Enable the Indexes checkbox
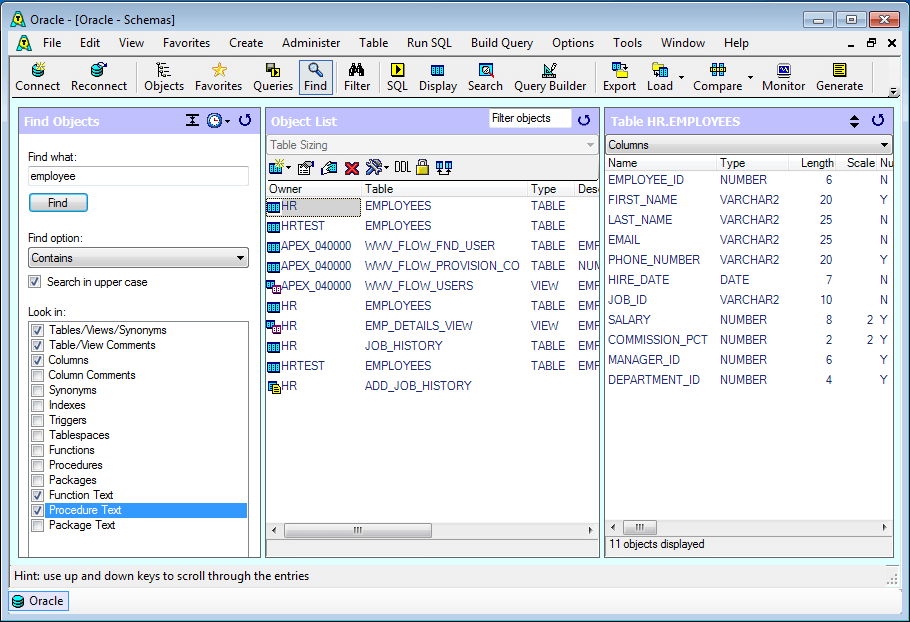This screenshot has width=910, height=622. [38, 405]
